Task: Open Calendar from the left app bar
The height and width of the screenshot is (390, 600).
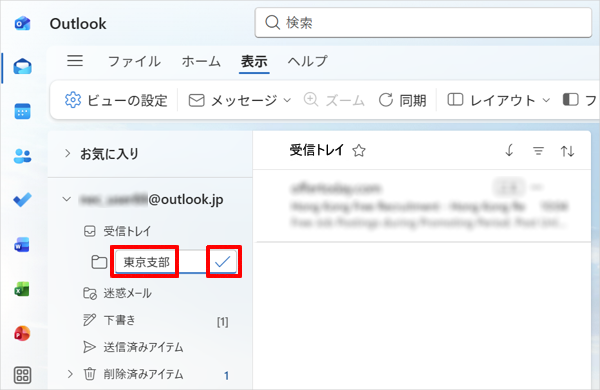Action: [x=23, y=111]
